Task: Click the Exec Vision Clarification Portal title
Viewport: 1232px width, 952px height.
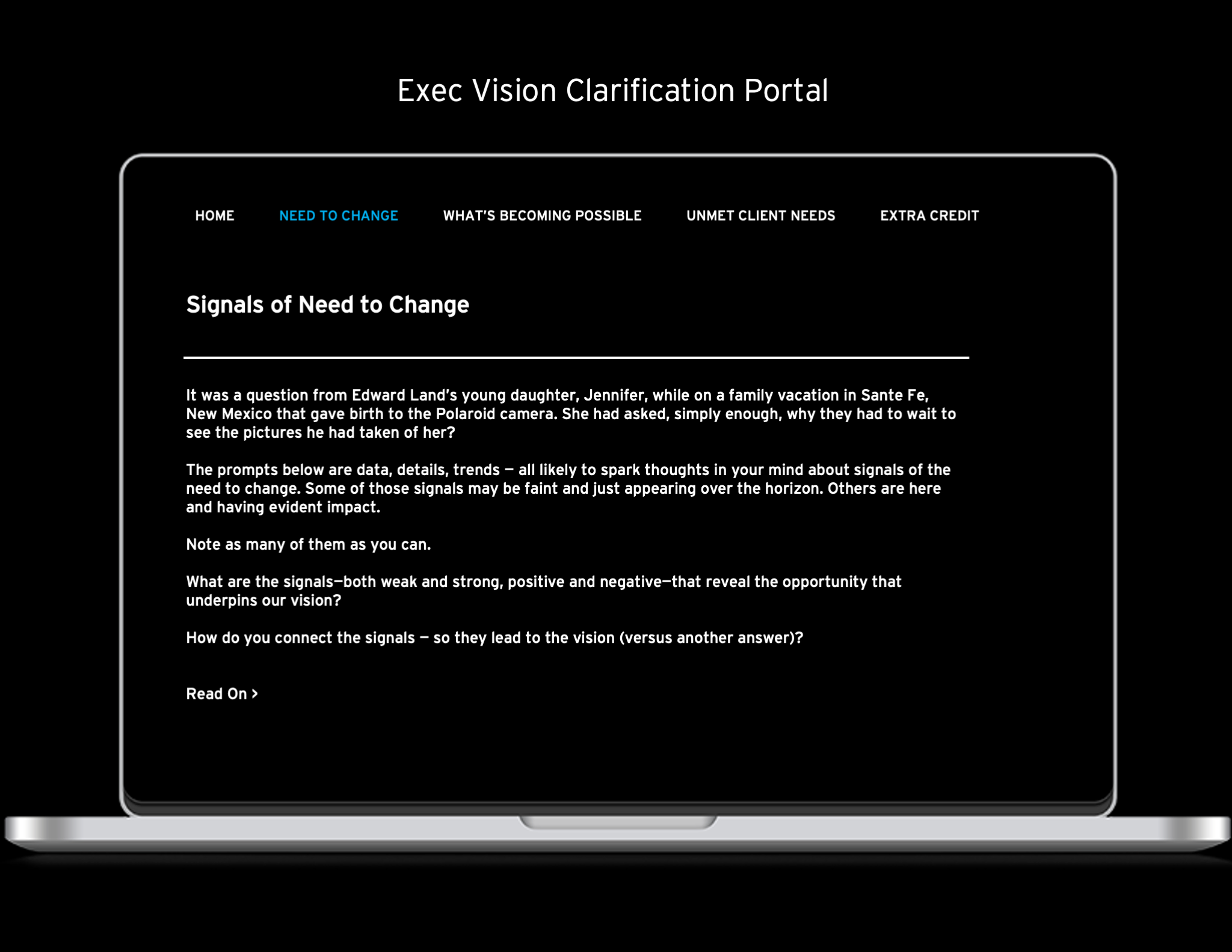Action: pyautogui.click(x=613, y=91)
